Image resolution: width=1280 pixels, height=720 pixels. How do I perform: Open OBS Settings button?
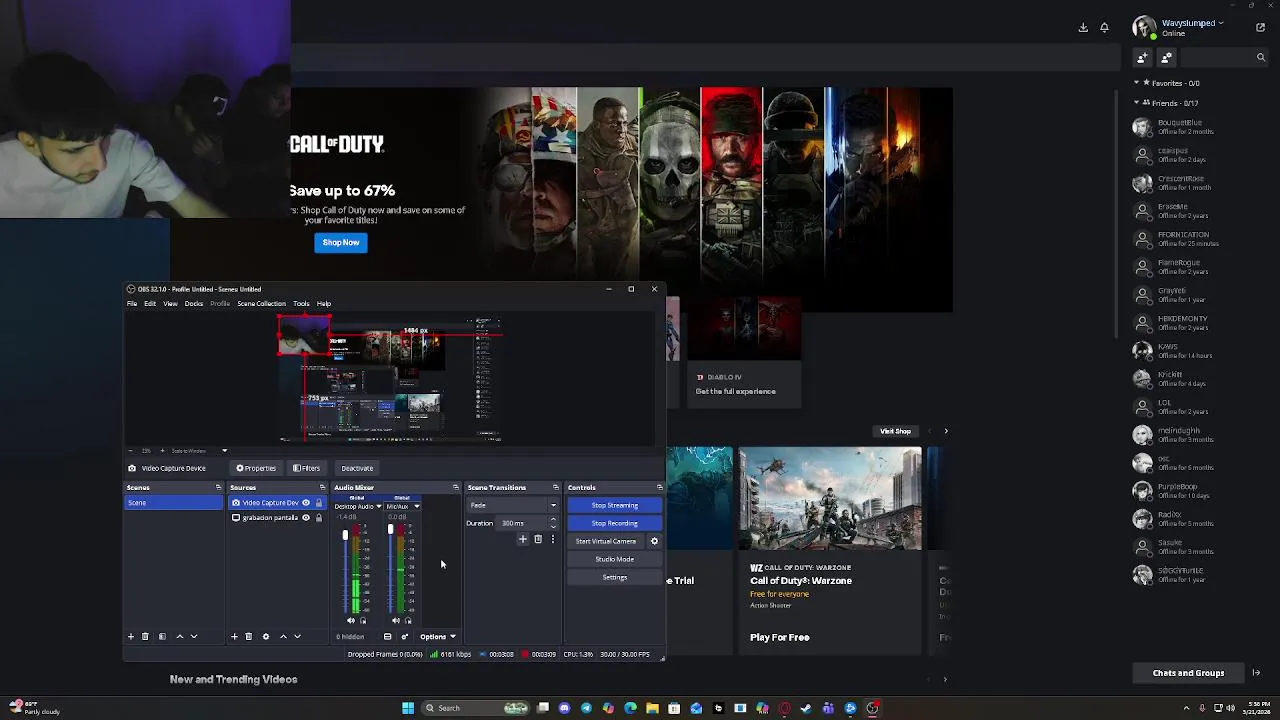point(614,577)
